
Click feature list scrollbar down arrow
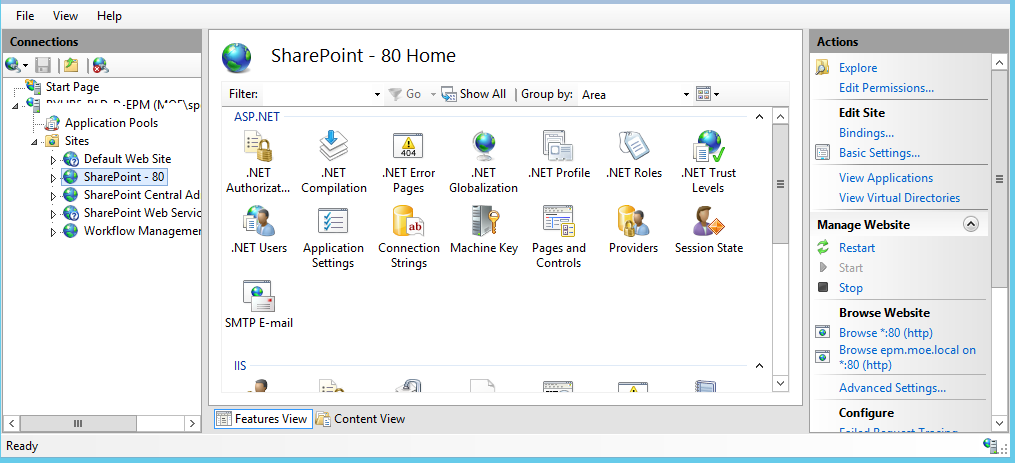click(780, 383)
